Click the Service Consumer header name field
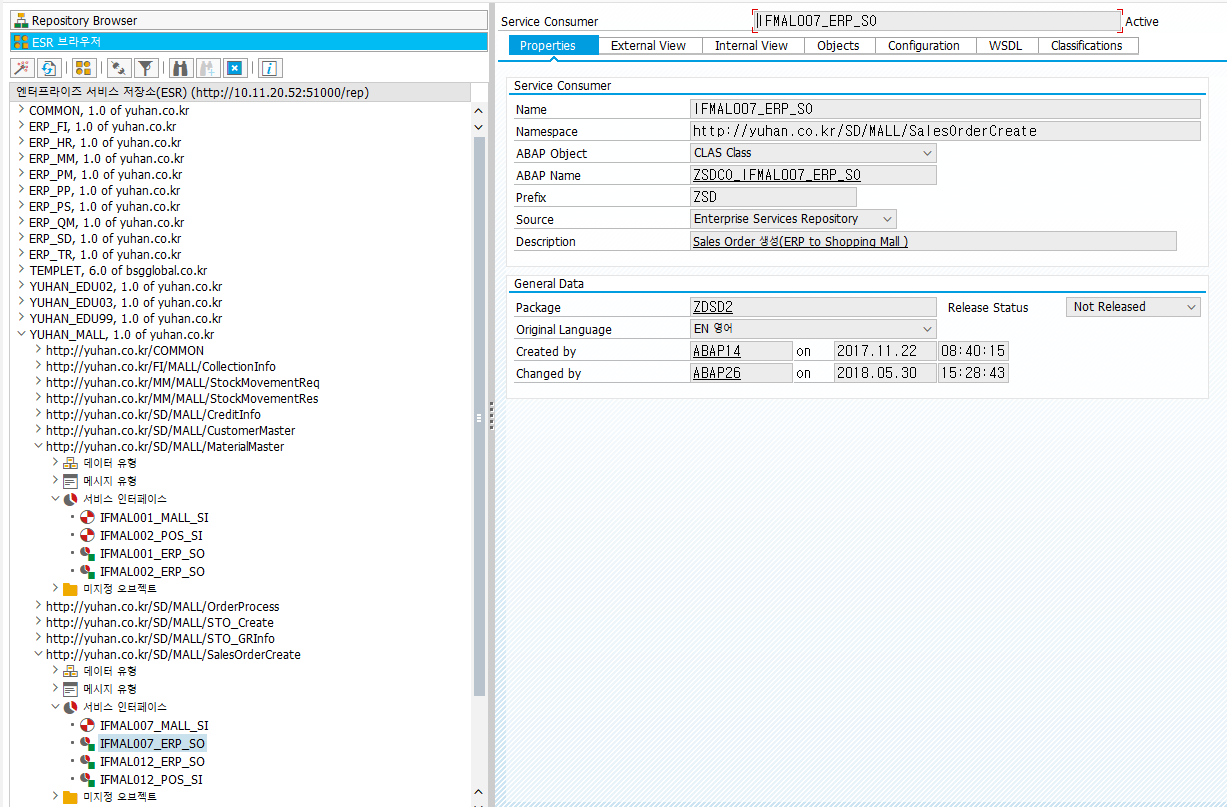The width and height of the screenshot is (1227, 807). 937,21
